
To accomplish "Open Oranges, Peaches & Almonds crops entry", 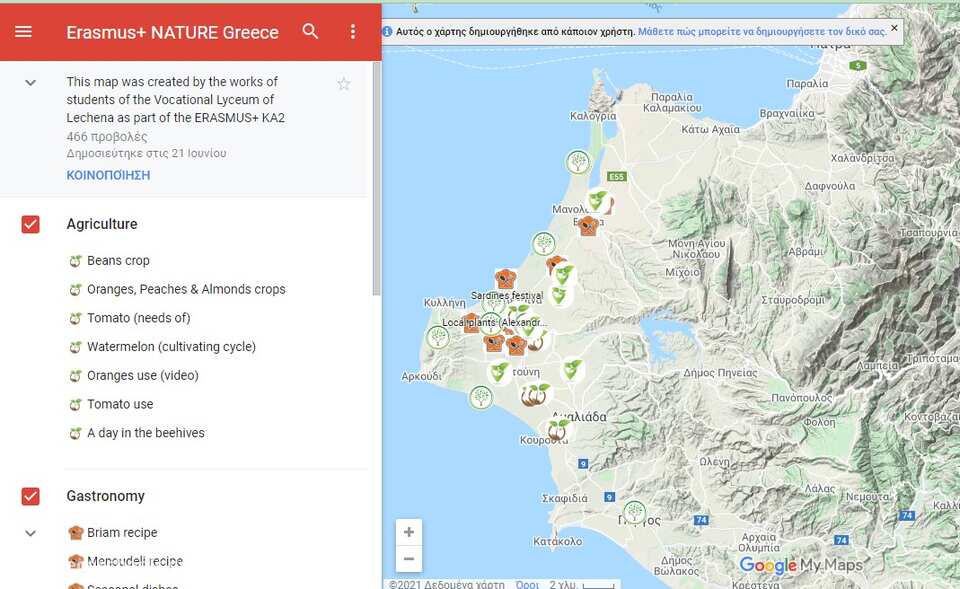I will pos(186,289).
